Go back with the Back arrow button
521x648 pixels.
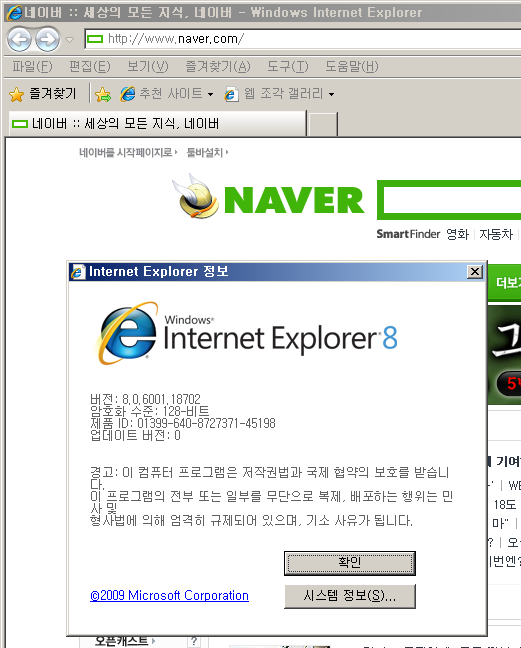pyautogui.click(x=19, y=39)
